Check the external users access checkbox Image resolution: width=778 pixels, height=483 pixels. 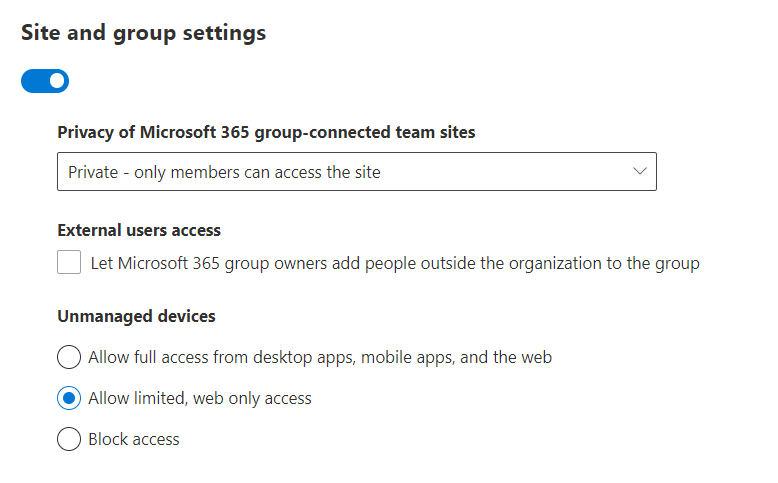pyautogui.click(x=69, y=263)
